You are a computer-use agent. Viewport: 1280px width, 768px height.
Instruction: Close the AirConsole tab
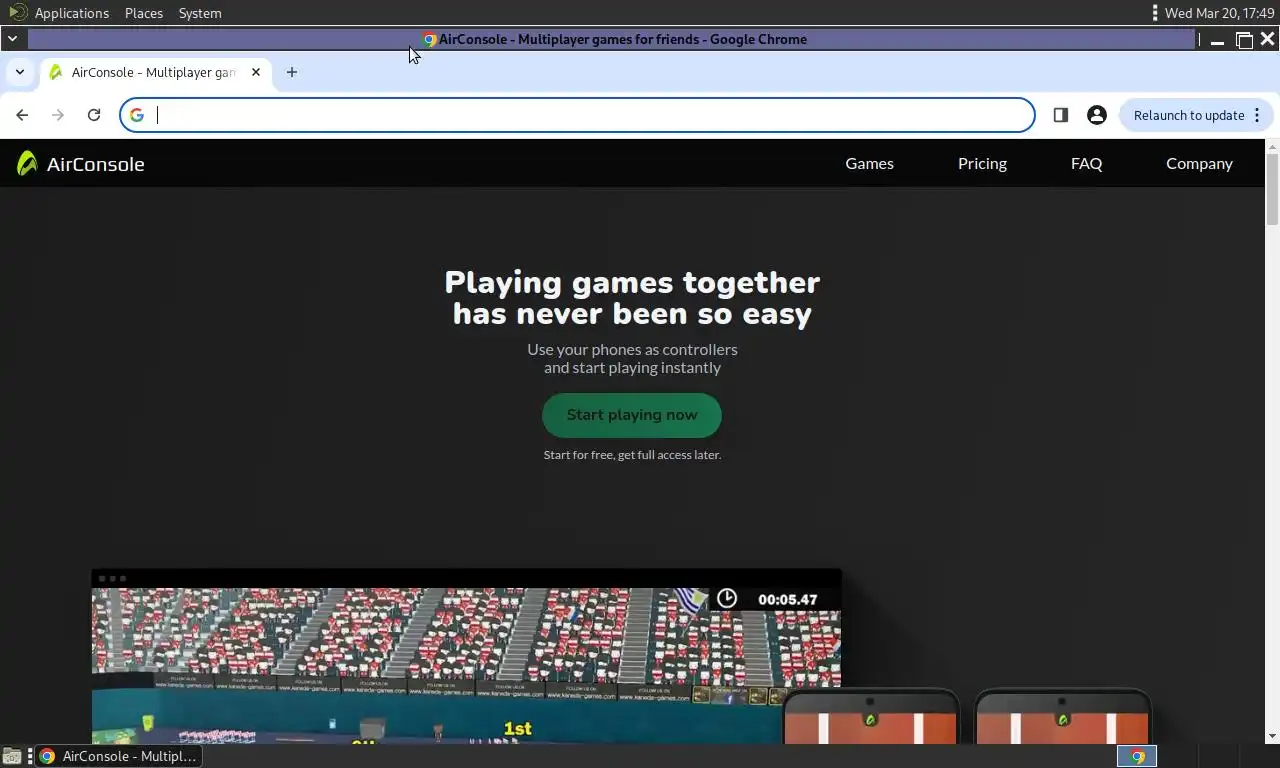click(256, 72)
